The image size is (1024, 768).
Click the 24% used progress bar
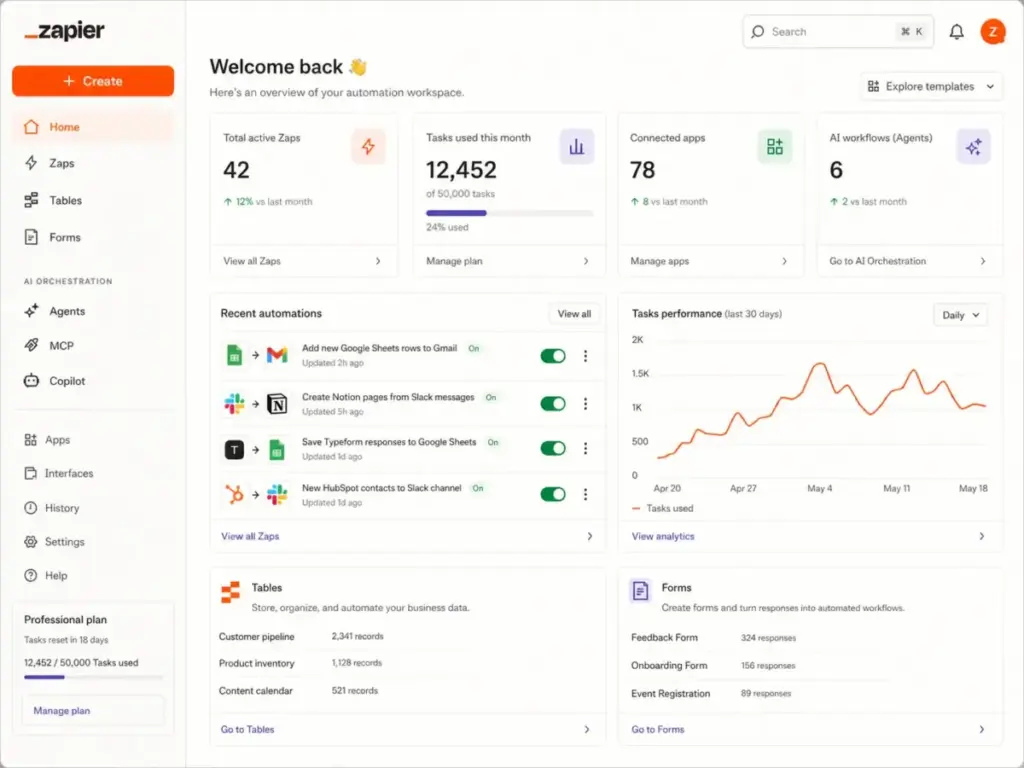(x=509, y=213)
